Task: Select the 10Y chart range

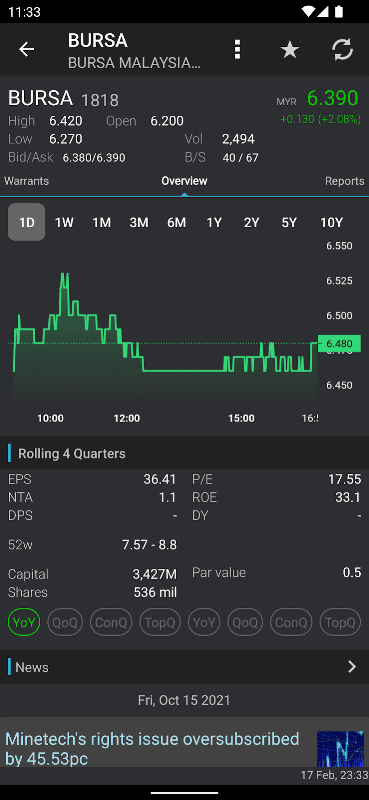Action: coord(331,222)
